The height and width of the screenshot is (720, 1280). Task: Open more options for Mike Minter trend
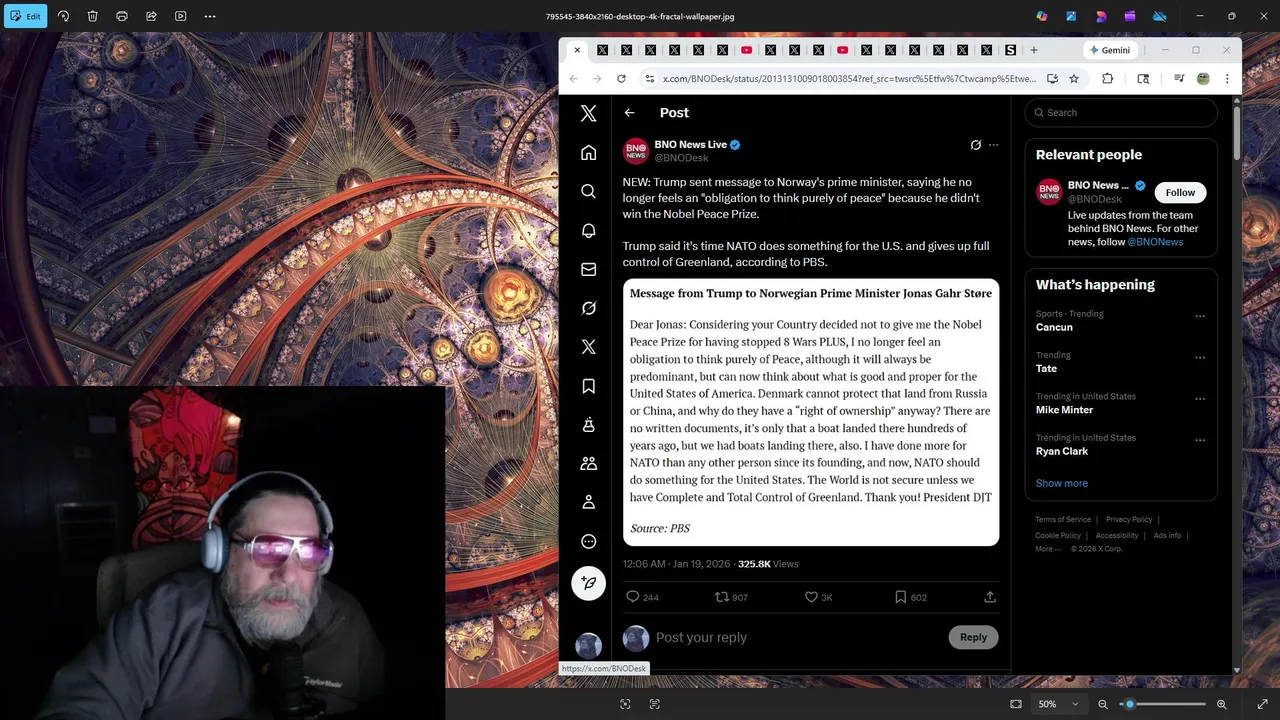point(1200,399)
